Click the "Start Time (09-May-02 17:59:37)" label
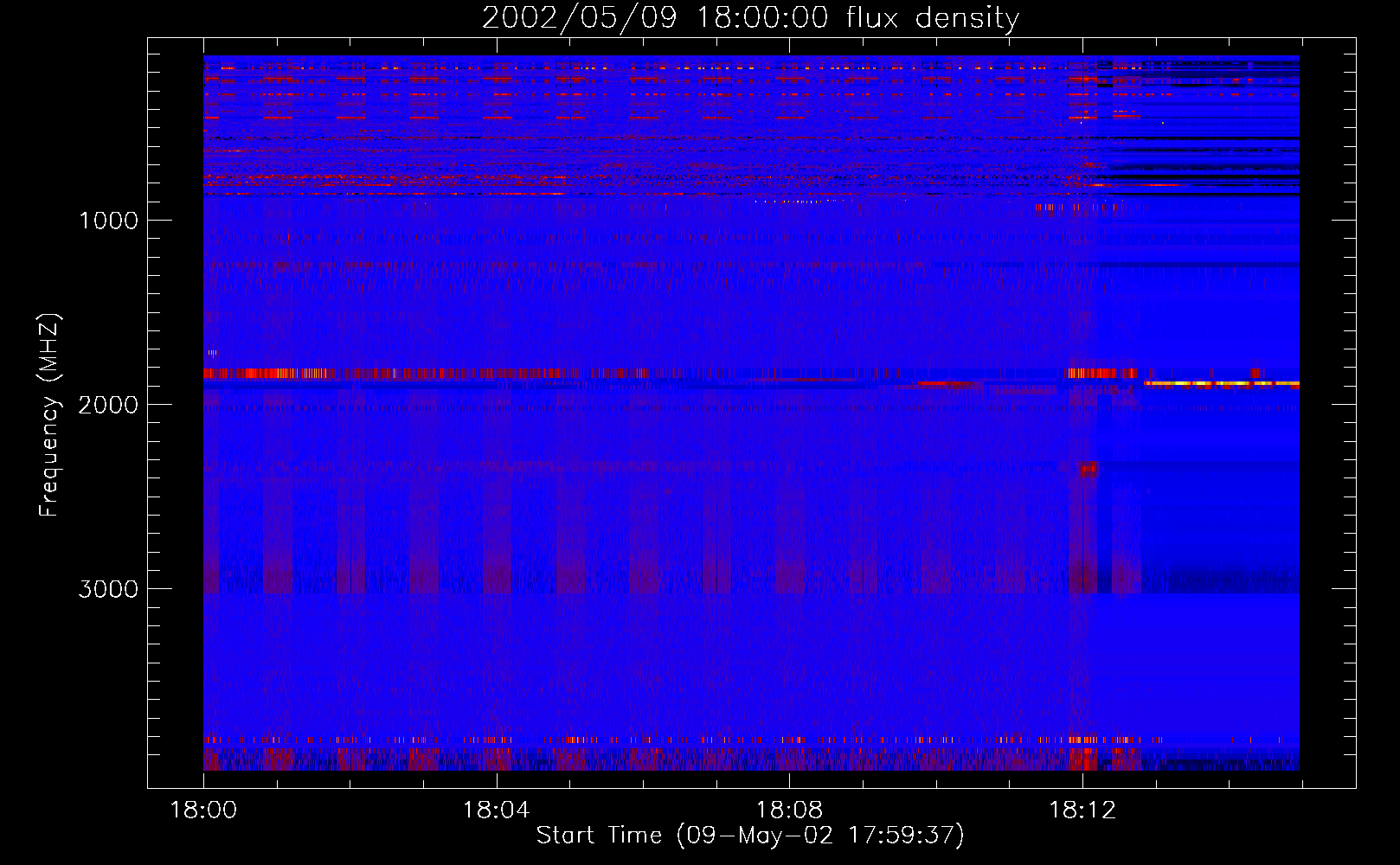 click(750, 836)
